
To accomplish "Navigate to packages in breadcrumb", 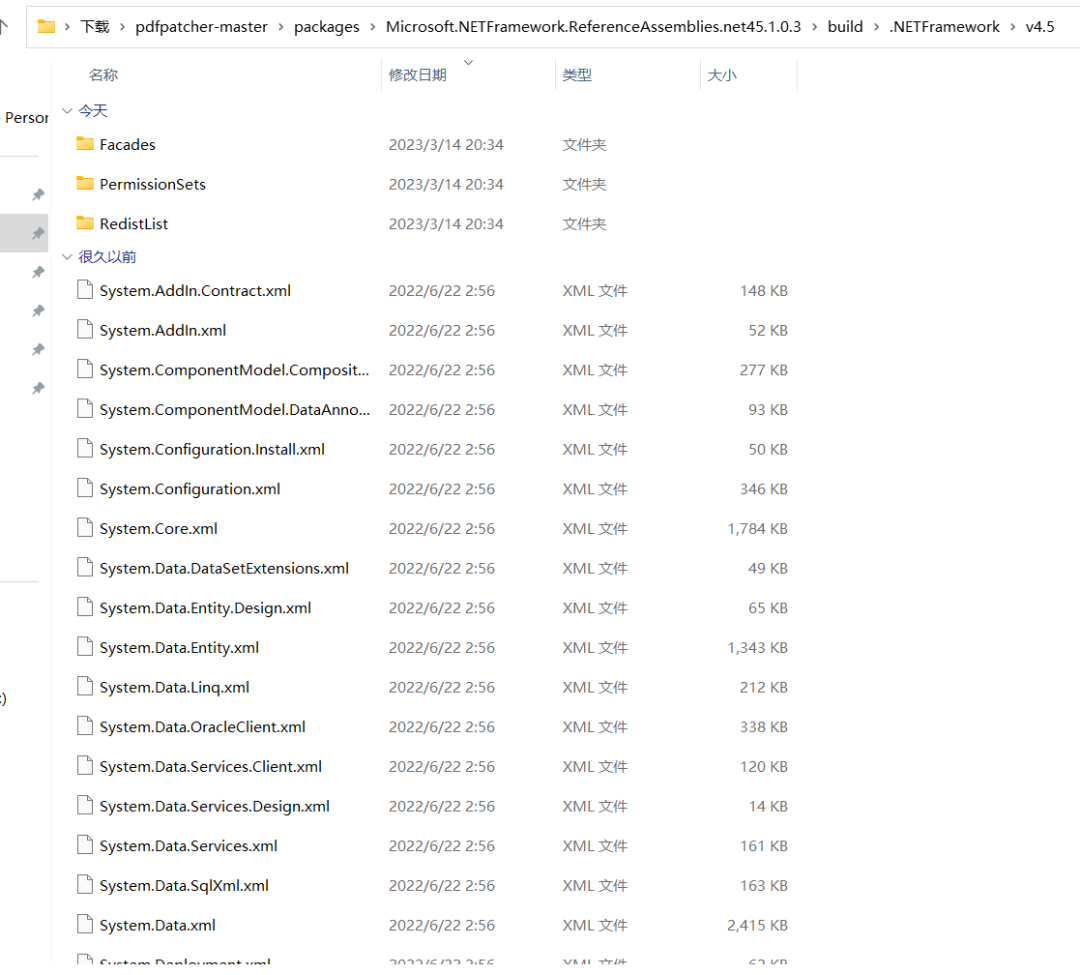I will click(326, 27).
